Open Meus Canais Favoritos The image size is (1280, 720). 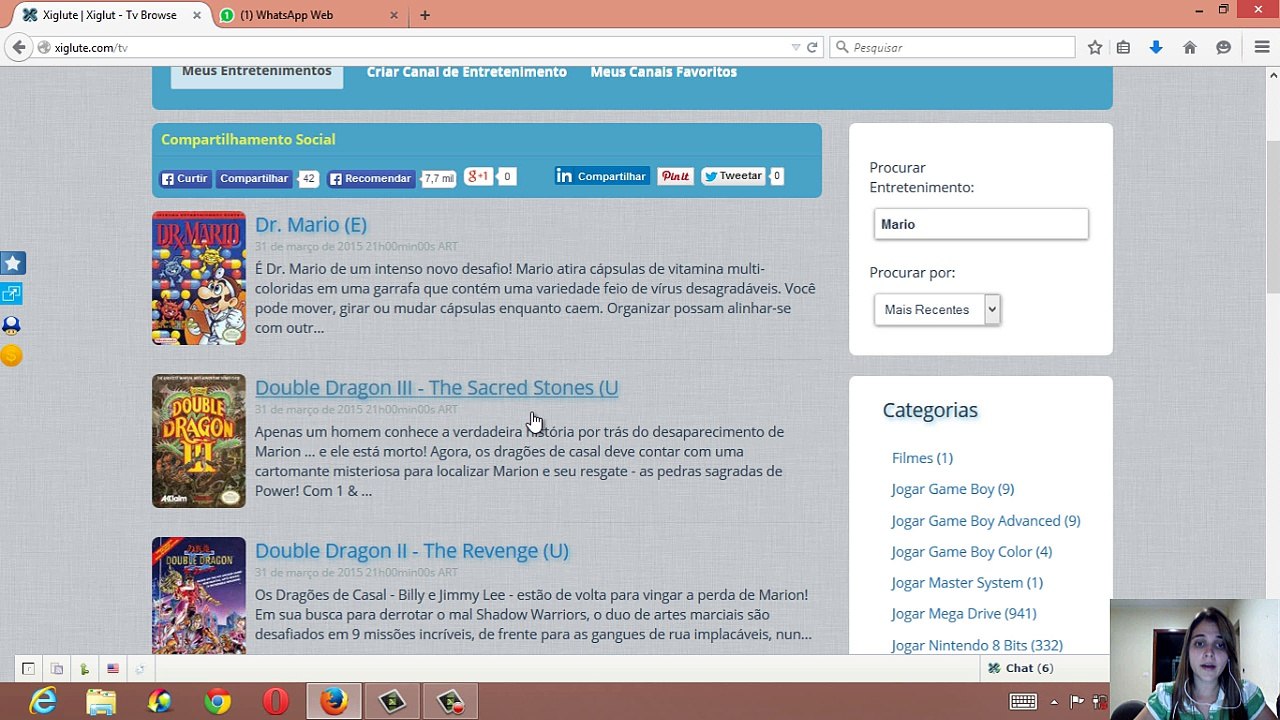663,72
